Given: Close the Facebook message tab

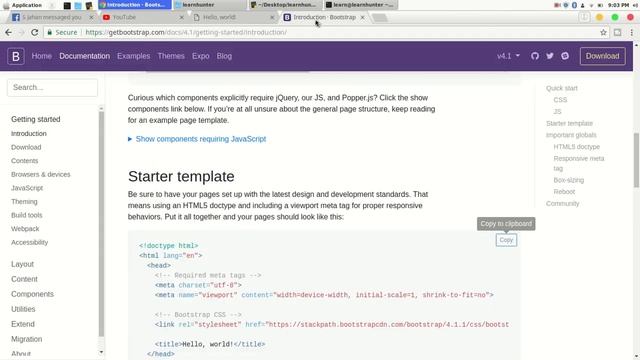Looking at the screenshot, I should coord(91,18).
